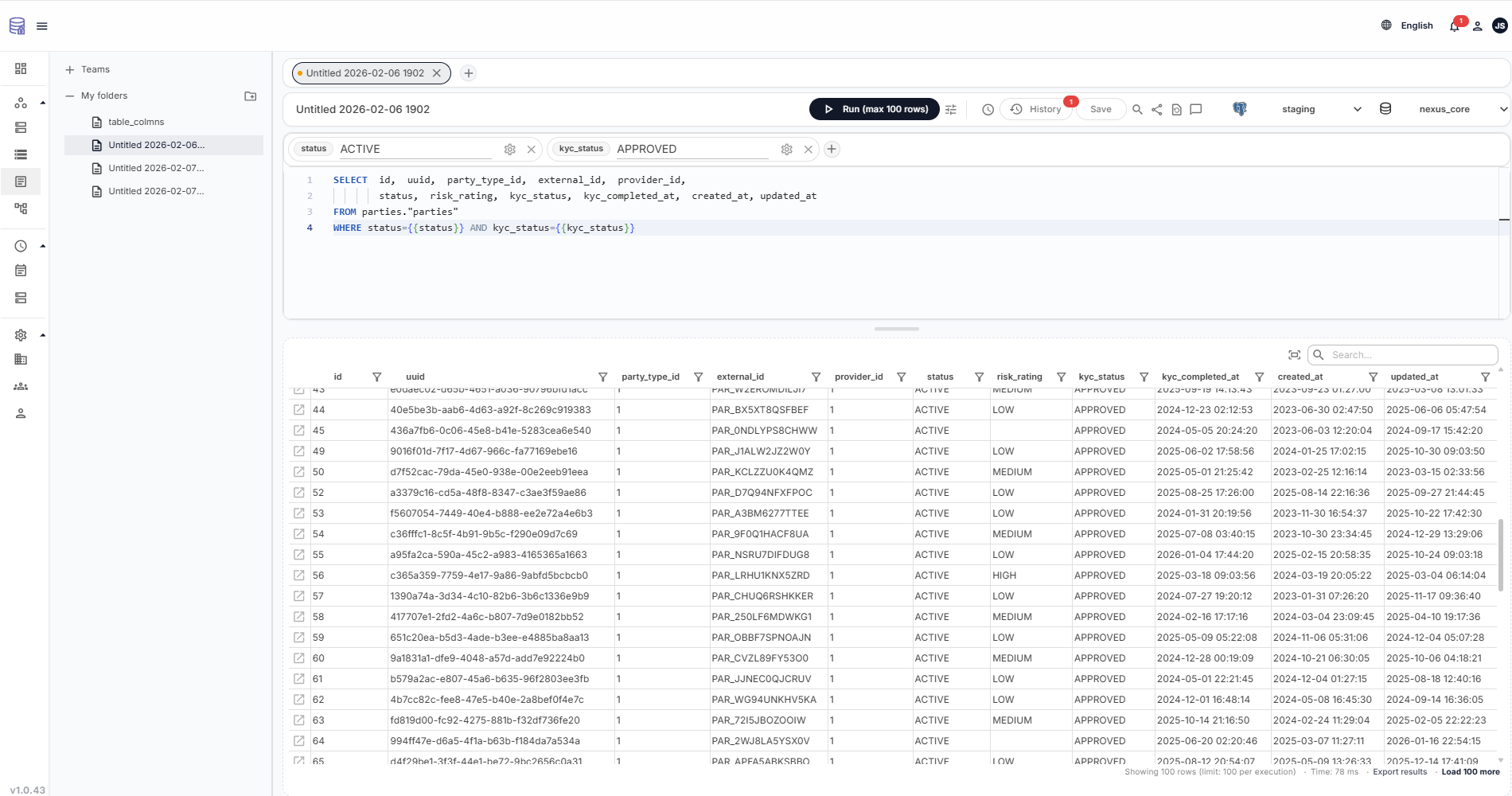
Task: Add a comment using the comment bubble icon
Action: coord(1195,109)
